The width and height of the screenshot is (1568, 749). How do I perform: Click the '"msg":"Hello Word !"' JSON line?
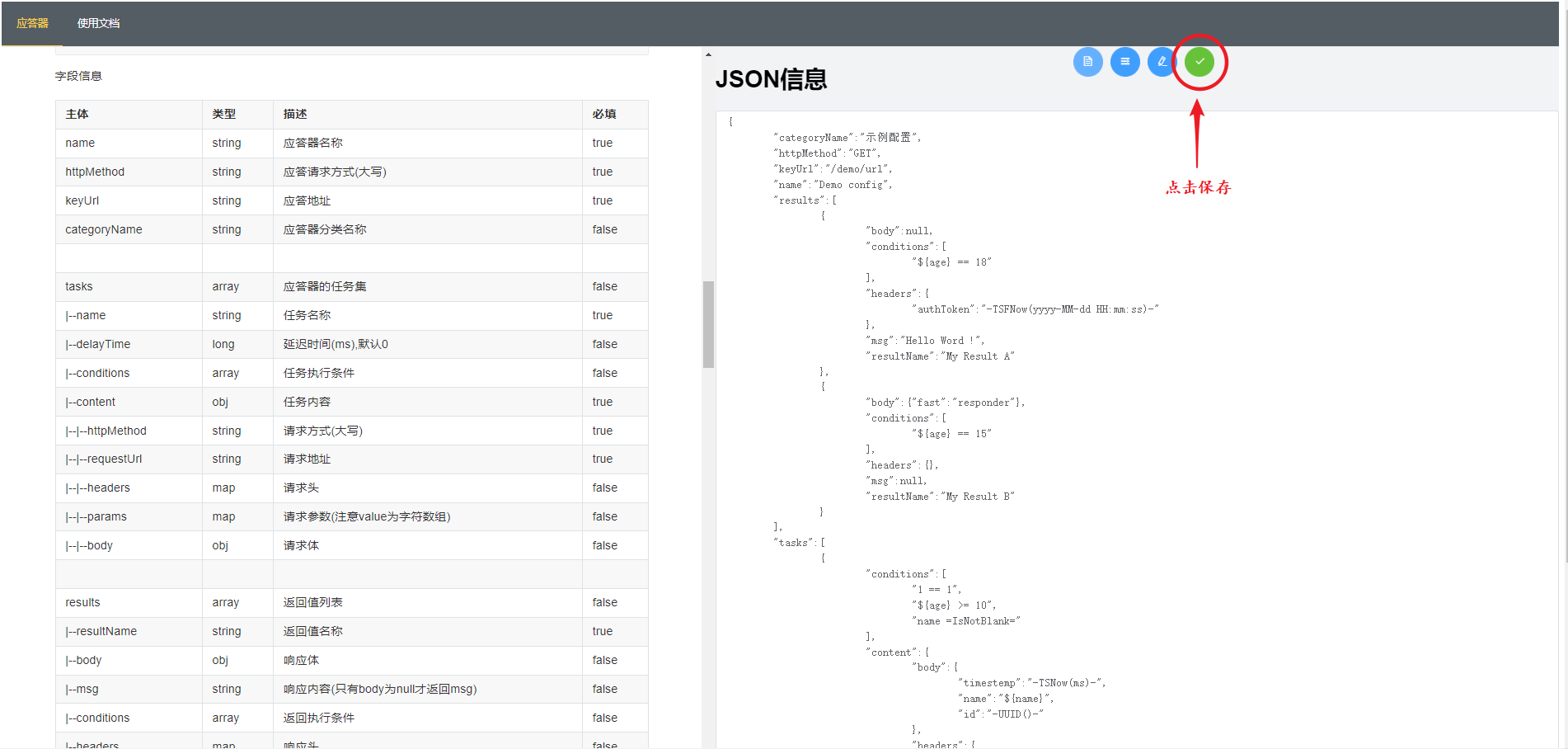(925, 341)
